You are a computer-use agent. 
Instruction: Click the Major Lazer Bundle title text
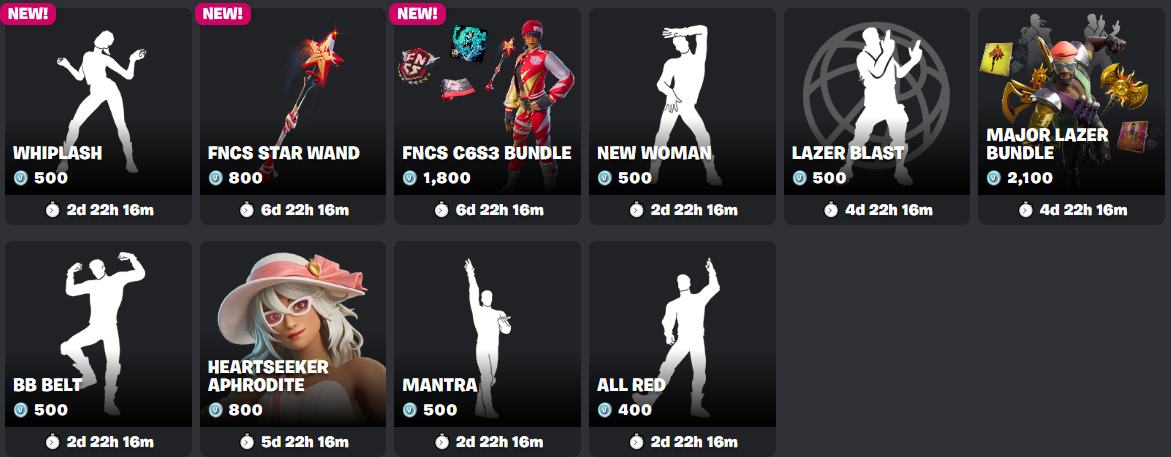tap(1048, 144)
